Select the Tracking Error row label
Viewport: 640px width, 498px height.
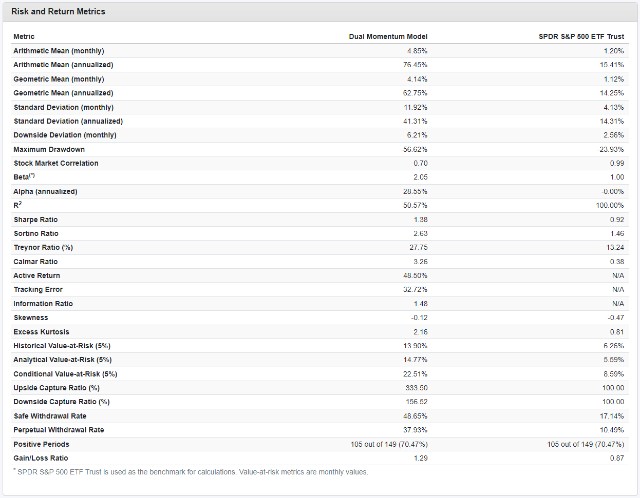point(38,290)
